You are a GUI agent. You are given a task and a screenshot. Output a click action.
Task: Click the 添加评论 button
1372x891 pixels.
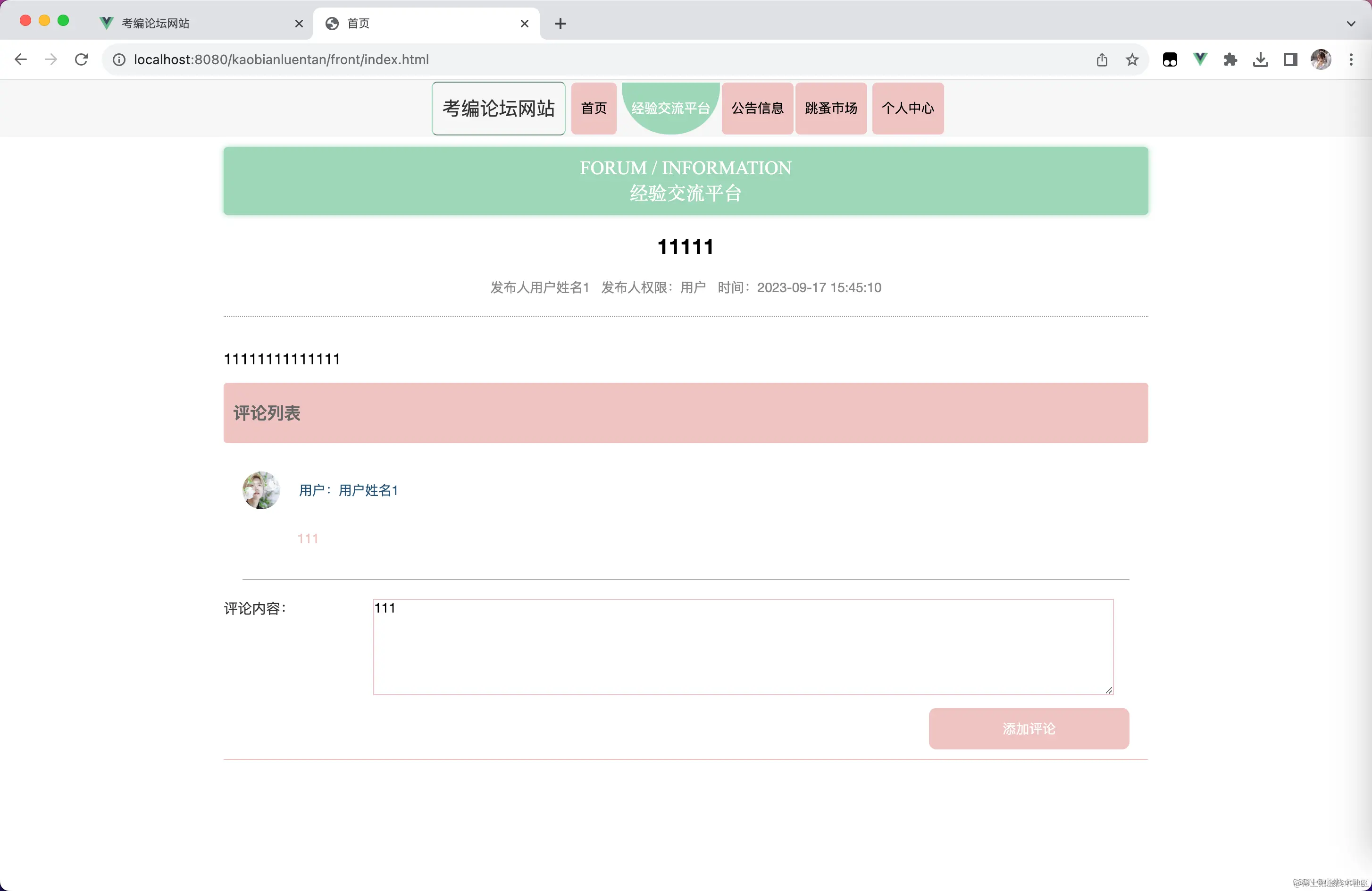tap(1029, 728)
